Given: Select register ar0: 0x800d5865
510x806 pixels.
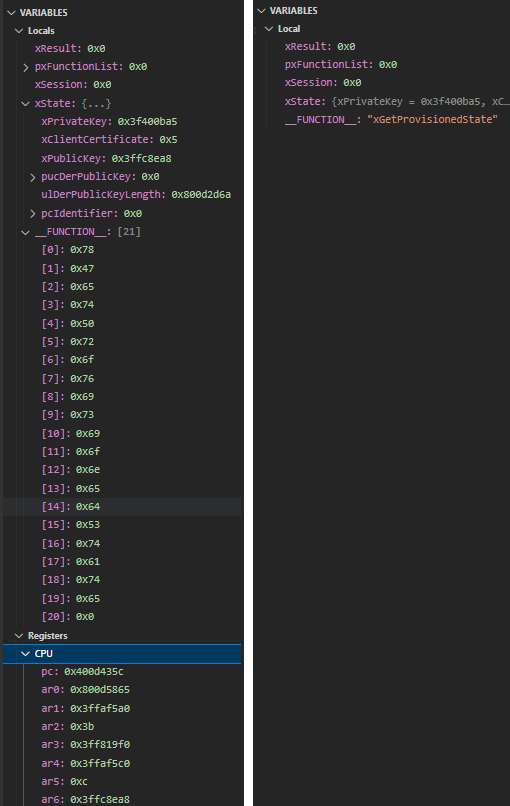Looking at the screenshot, I should 85,690.
